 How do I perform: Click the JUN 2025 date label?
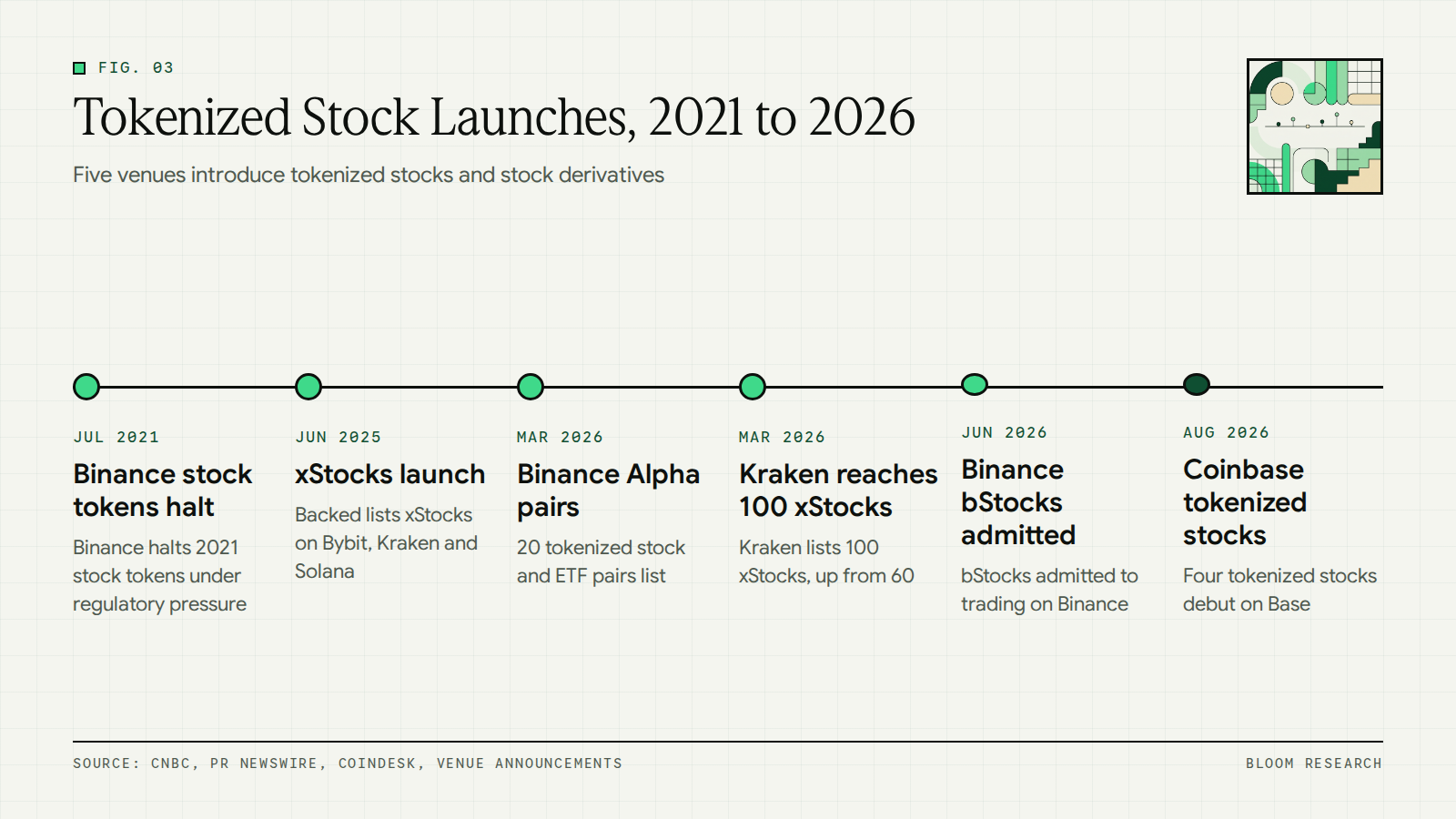click(x=339, y=437)
